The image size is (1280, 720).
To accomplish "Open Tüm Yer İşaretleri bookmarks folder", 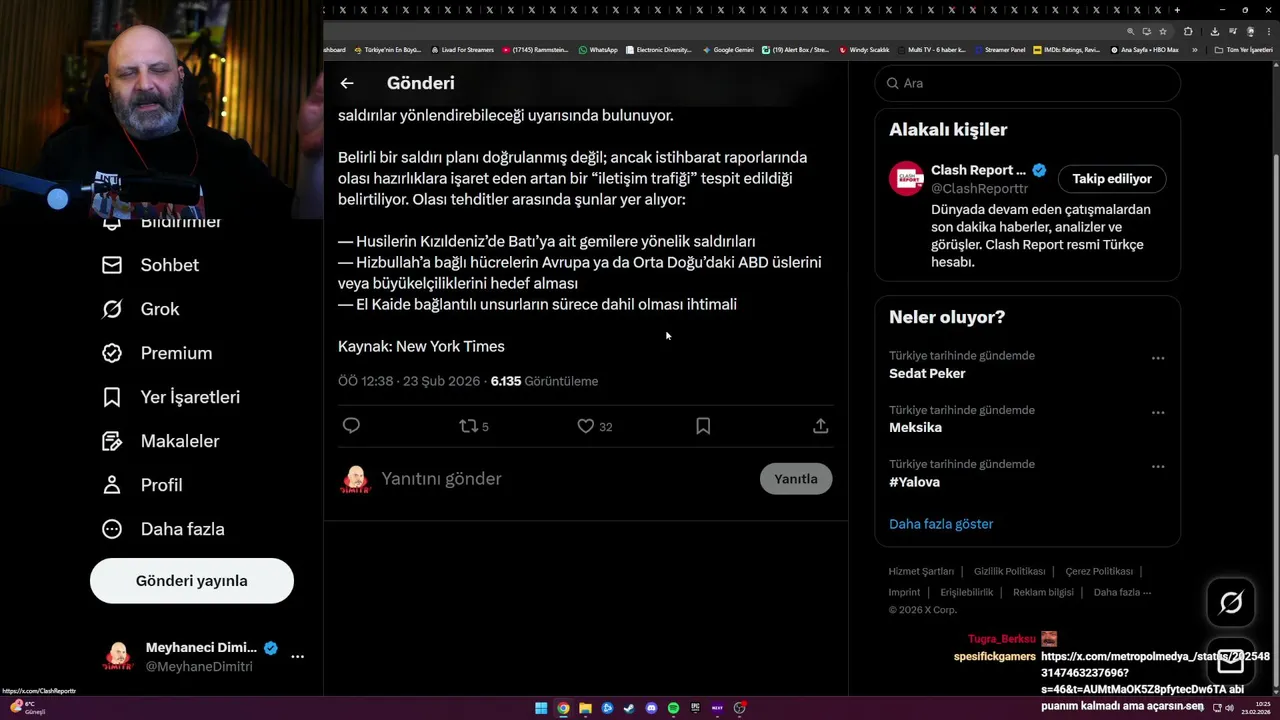I will pyautogui.click(x=1242, y=49).
